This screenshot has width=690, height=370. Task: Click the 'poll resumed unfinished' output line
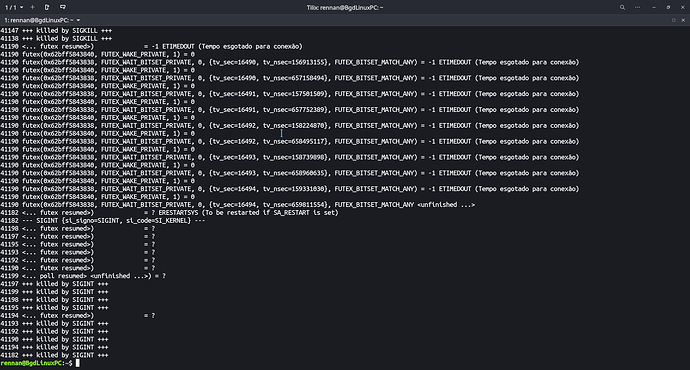(x=83, y=276)
